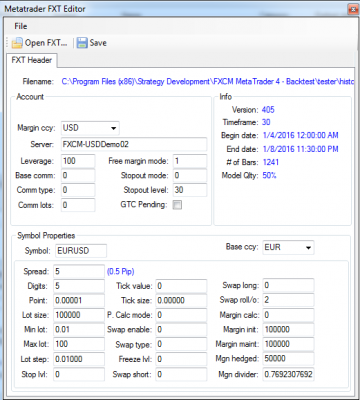
Task: Click End date value 1/8/2016 11:30:00 PM
Action: click(x=300, y=149)
